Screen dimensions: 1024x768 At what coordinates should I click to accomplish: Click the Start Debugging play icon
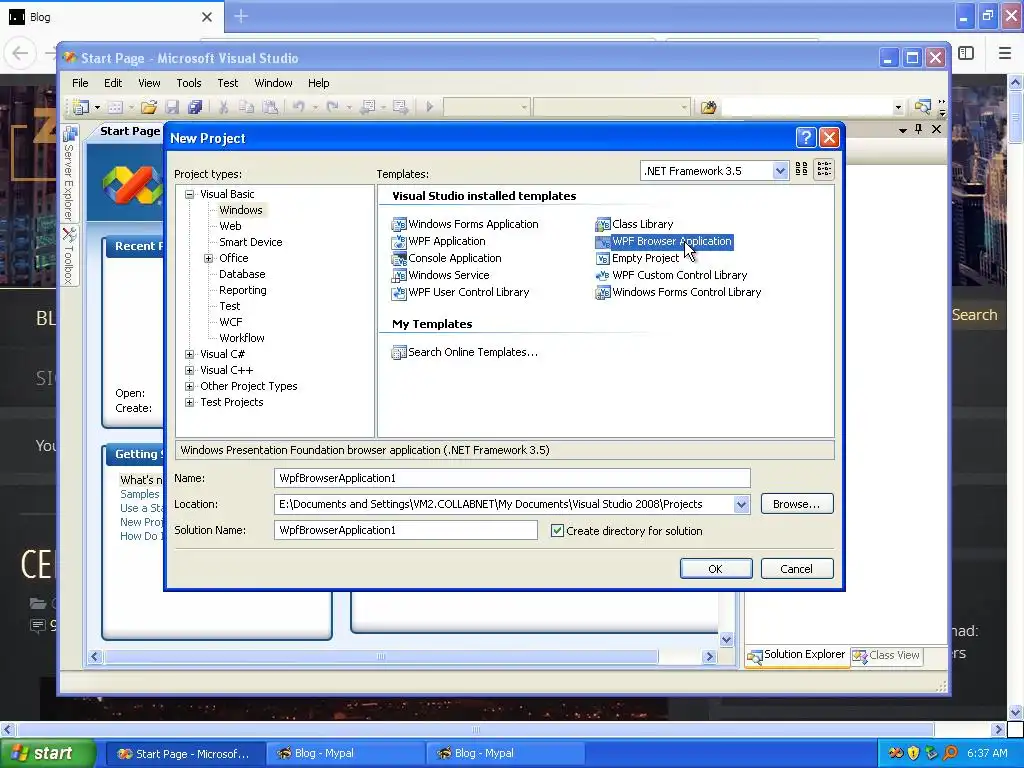pos(429,106)
